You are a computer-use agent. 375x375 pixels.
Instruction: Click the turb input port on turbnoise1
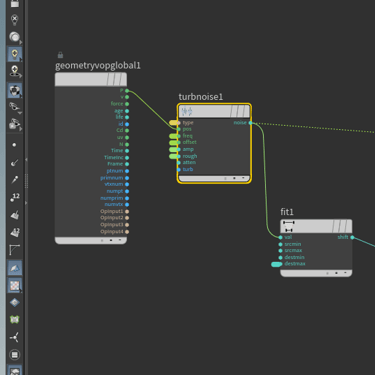point(179,169)
